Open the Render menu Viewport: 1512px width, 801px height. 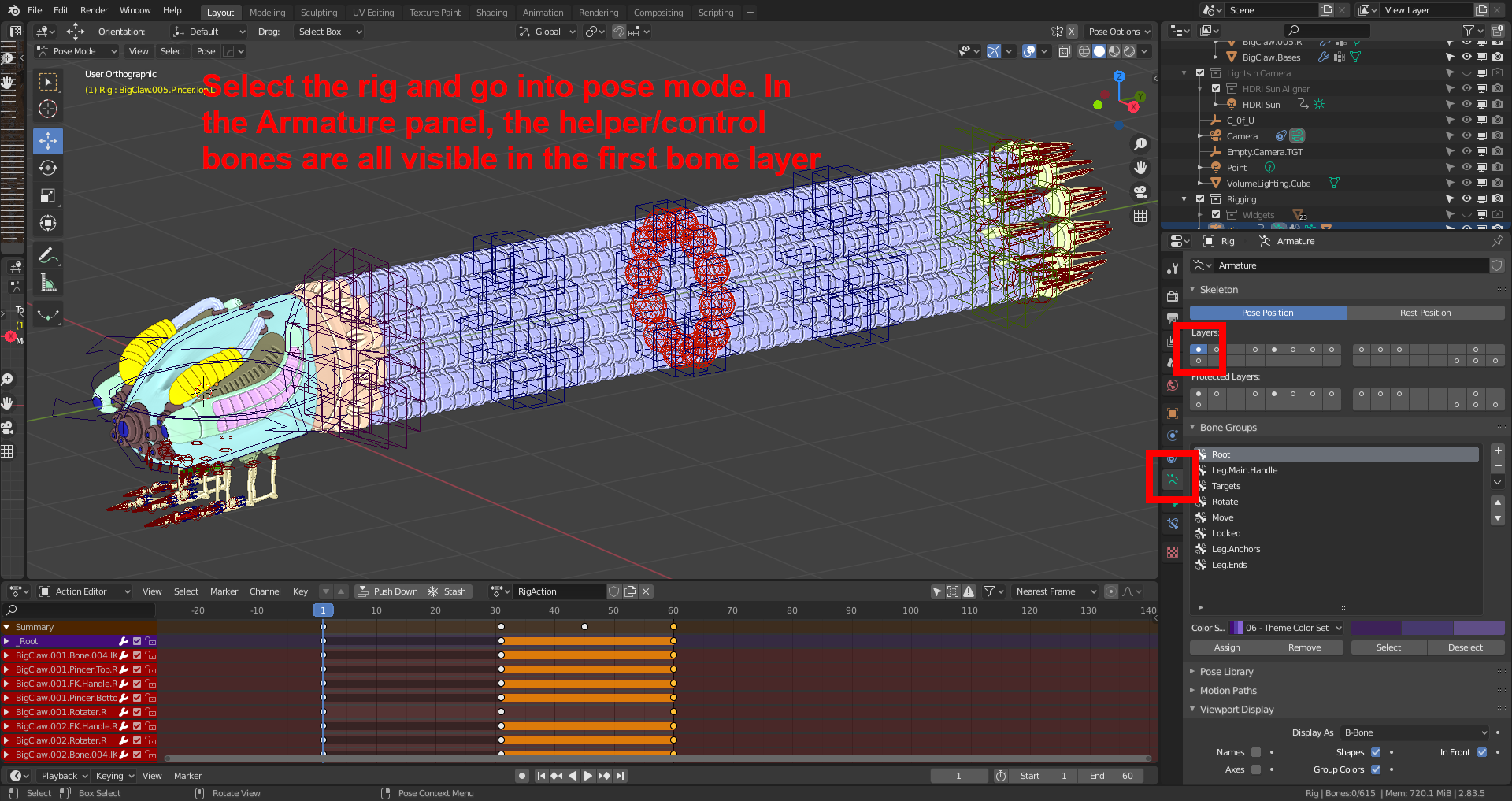tap(94, 10)
